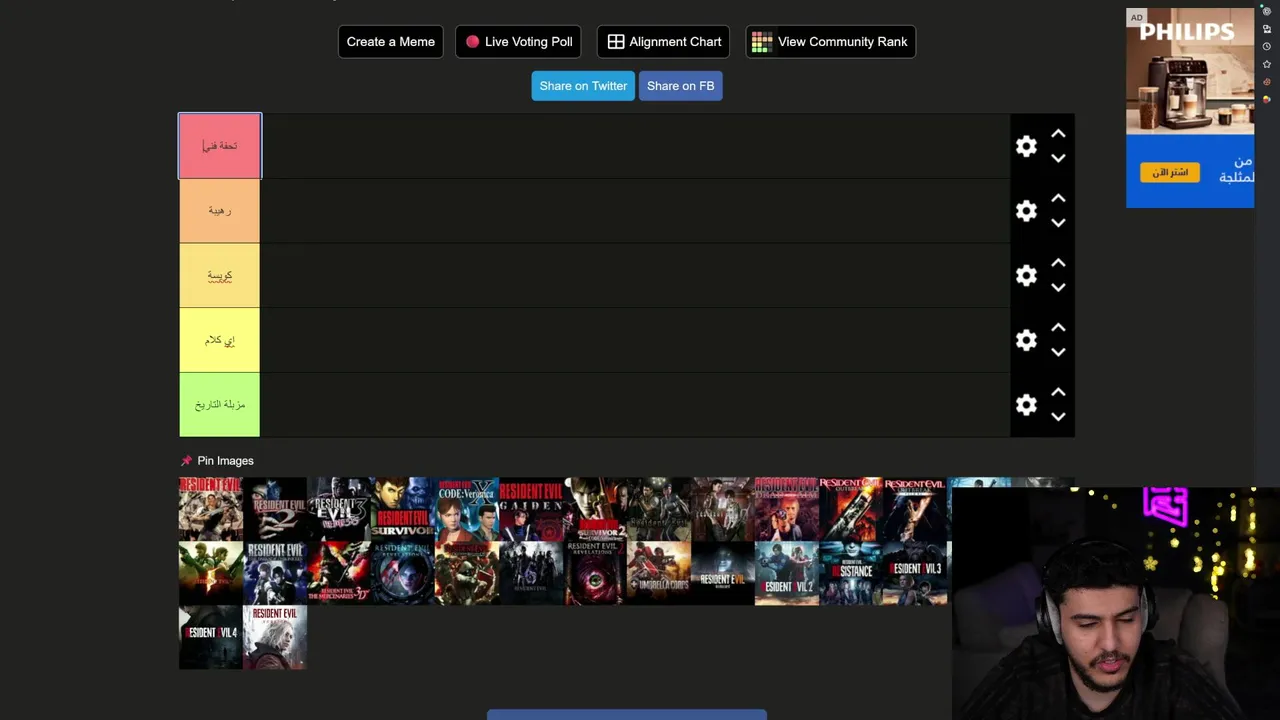
Task: Select the Resident Evil 6 cover
Action: (x=531, y=573)
